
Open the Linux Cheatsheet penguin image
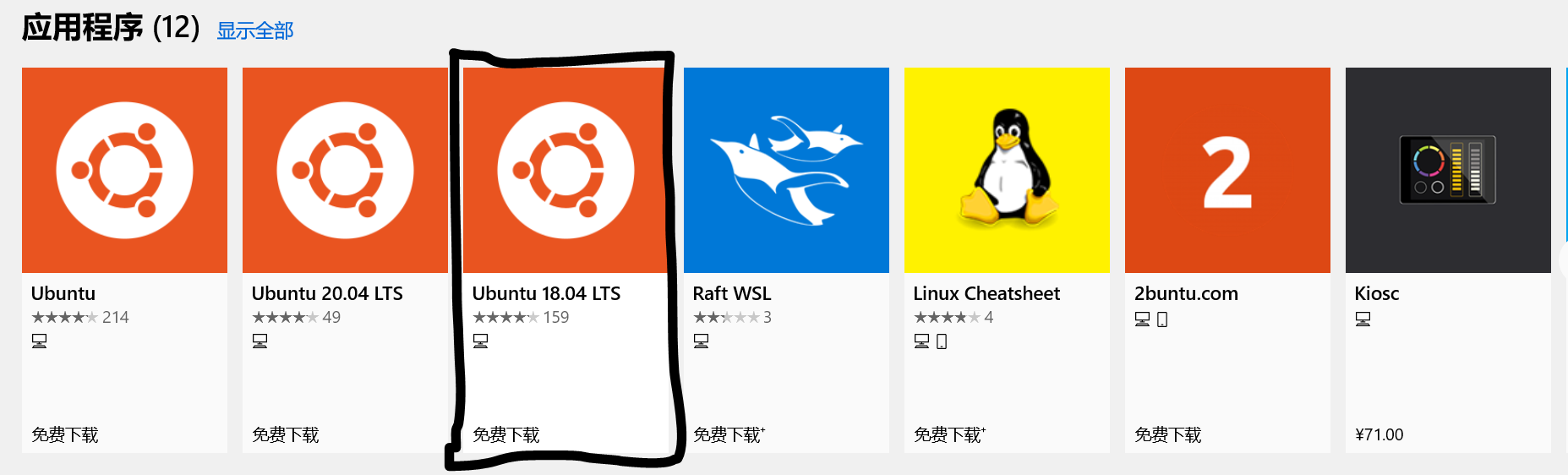tap(1007, 170)
